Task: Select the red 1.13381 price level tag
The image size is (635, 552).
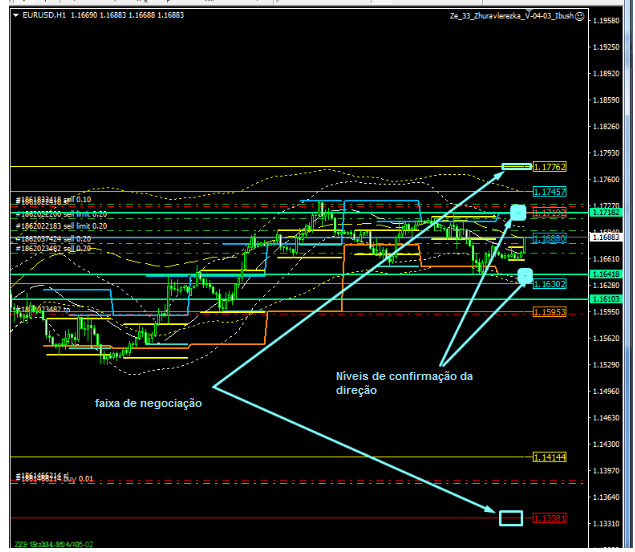Action: (x=550, y=518)
